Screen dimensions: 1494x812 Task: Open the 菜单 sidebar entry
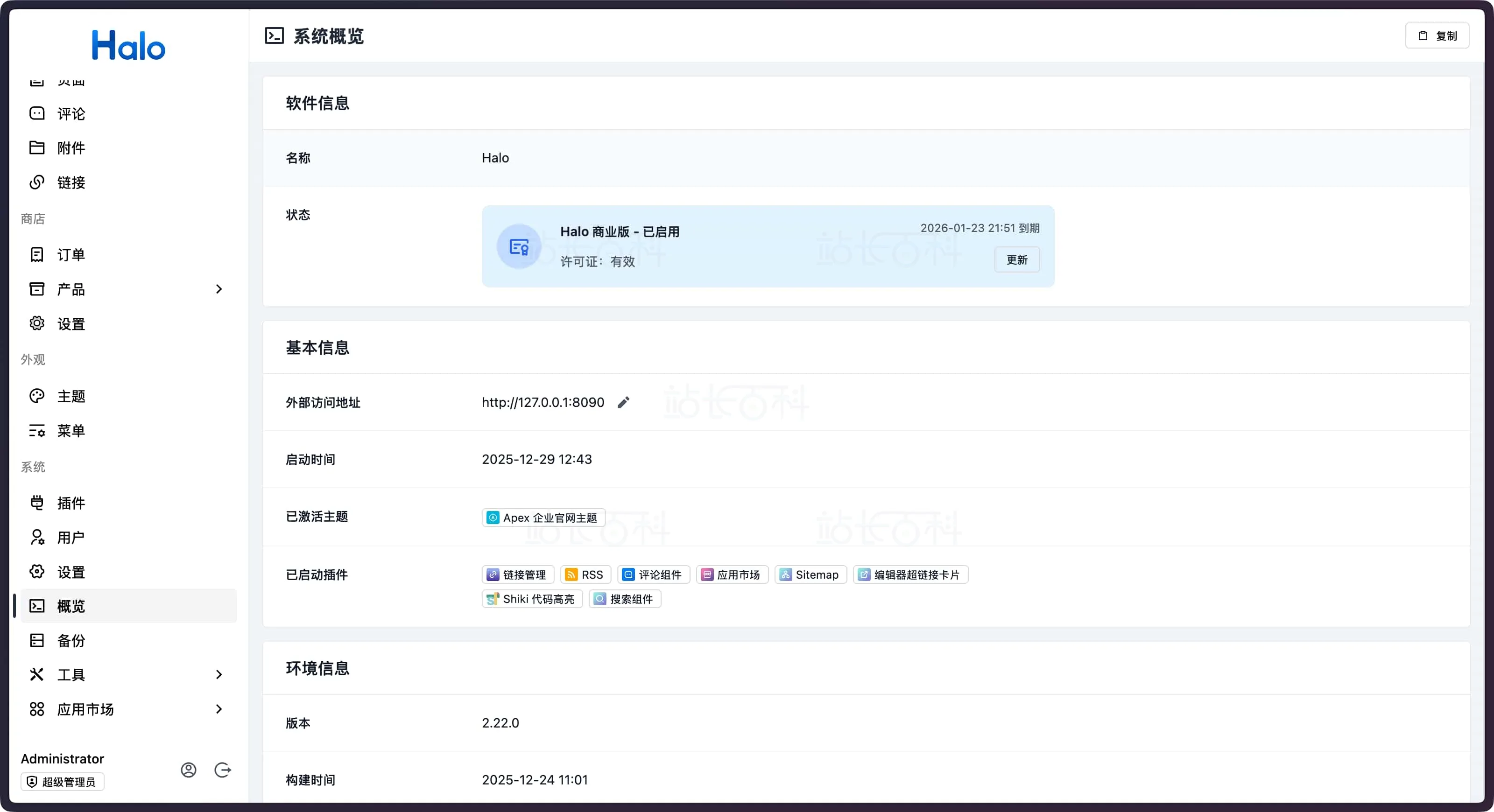(x=71, y=431)
